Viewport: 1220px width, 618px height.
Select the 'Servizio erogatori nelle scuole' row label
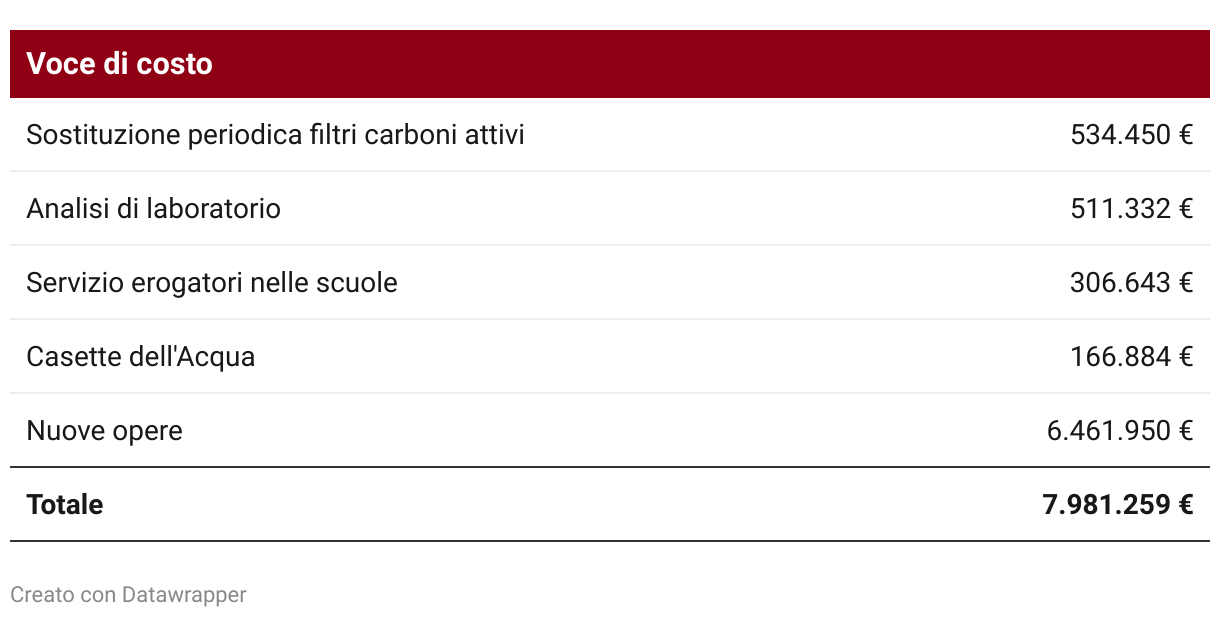212,282
